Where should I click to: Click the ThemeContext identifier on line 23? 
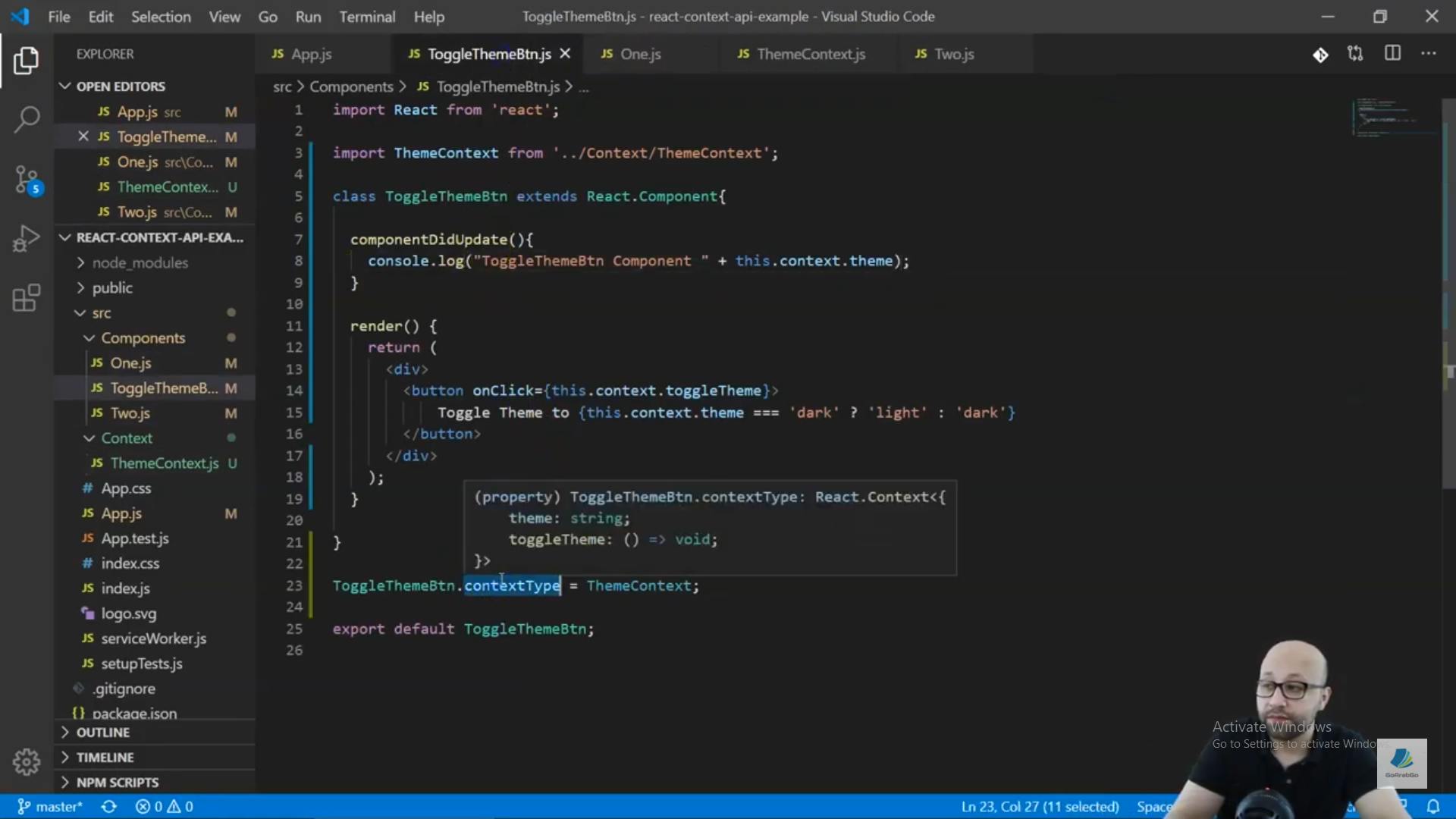pyautogui.click(x=639, y=585)
